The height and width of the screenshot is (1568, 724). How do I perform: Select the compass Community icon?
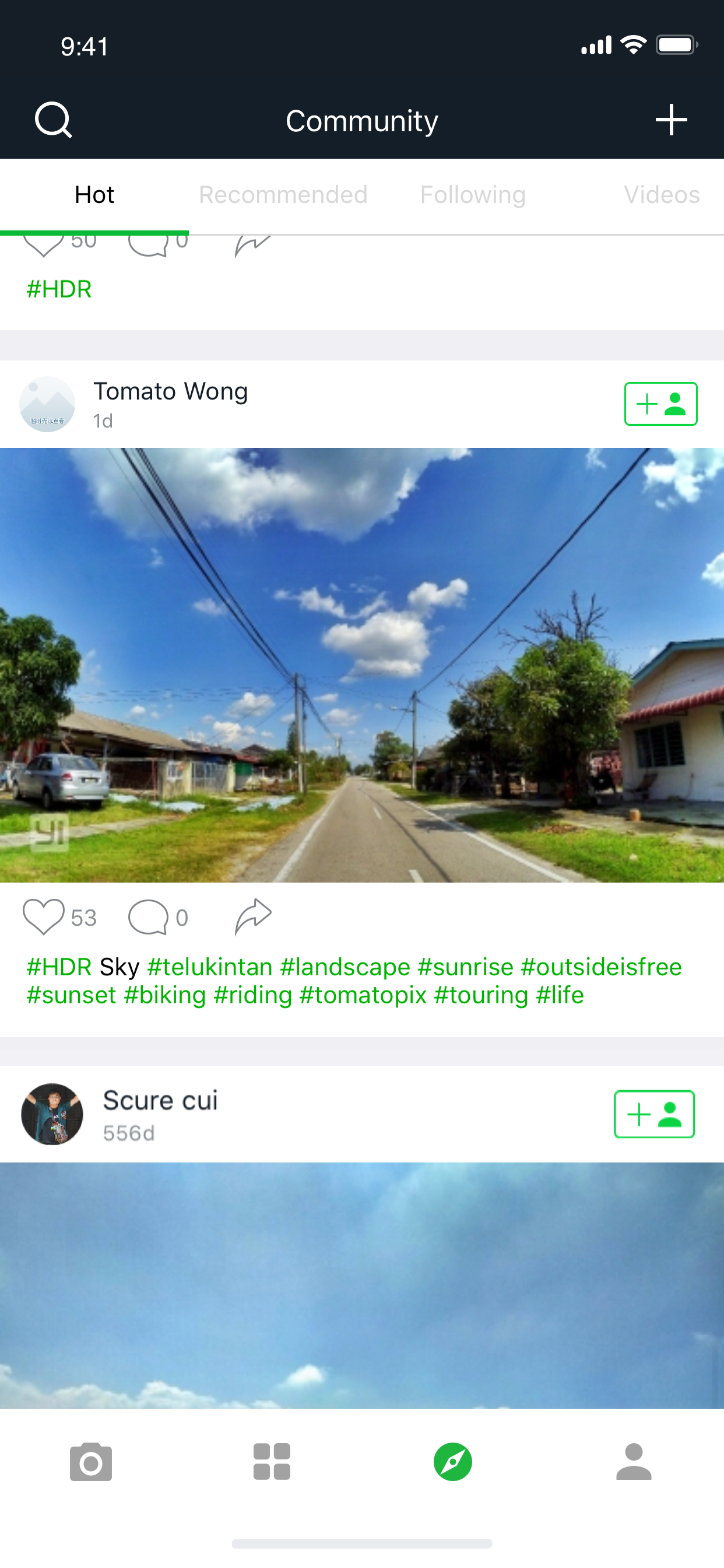click(453, 1461)
